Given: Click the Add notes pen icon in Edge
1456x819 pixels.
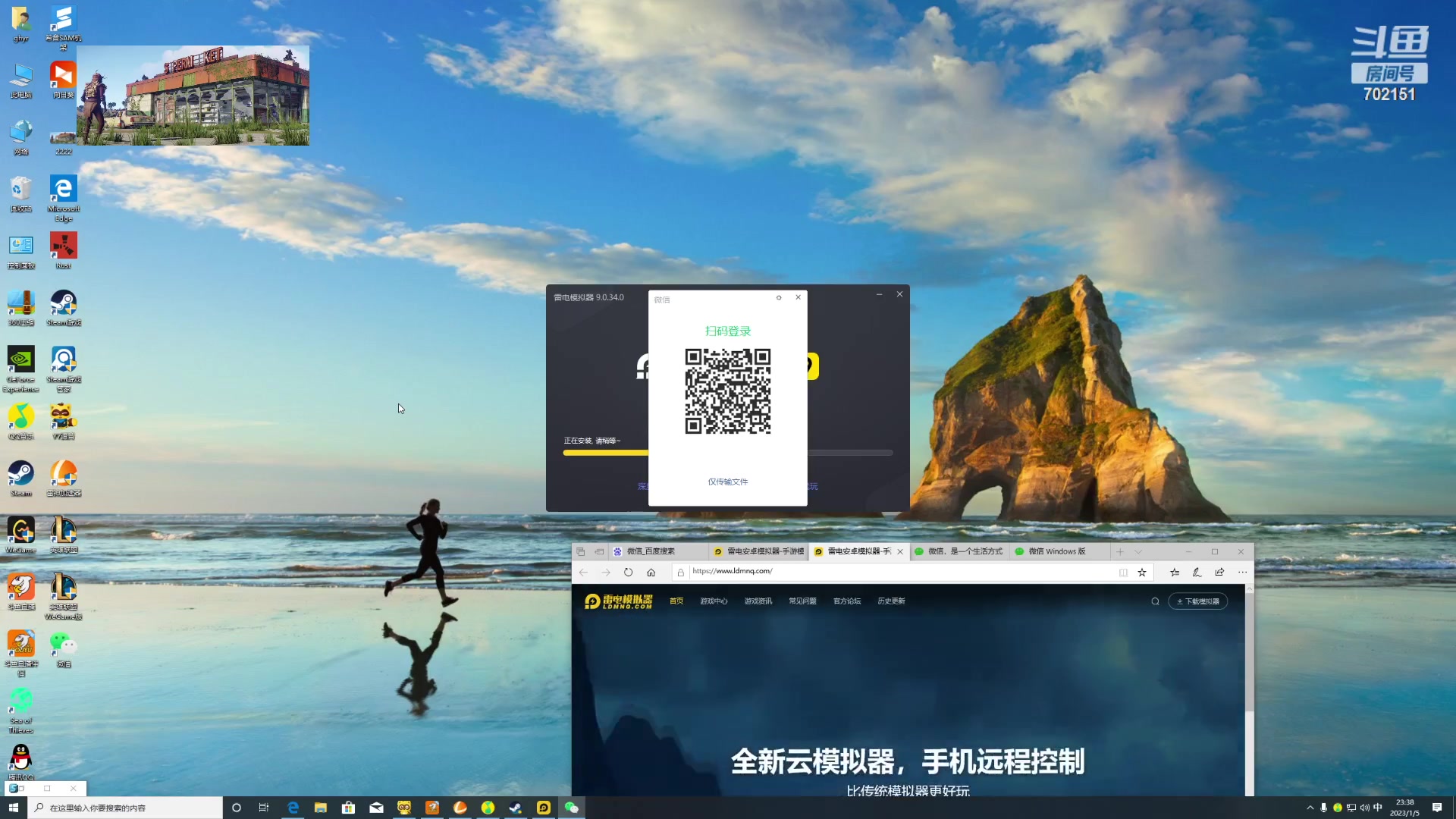Looking at the screenshot, I should click(1197, 573).
